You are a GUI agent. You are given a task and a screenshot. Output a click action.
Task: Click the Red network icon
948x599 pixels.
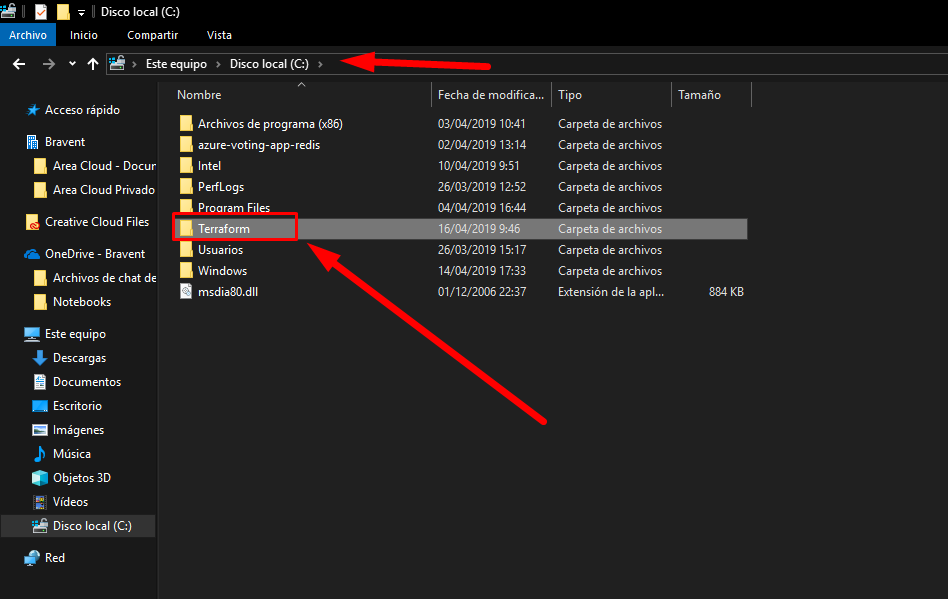[x=32, y=558]
